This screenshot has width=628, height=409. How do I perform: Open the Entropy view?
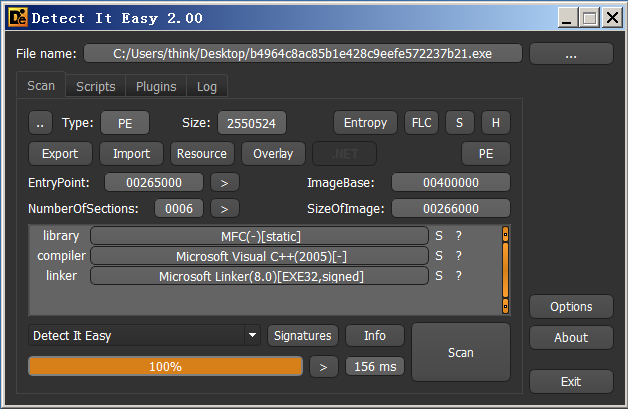(x=365, y=123)
